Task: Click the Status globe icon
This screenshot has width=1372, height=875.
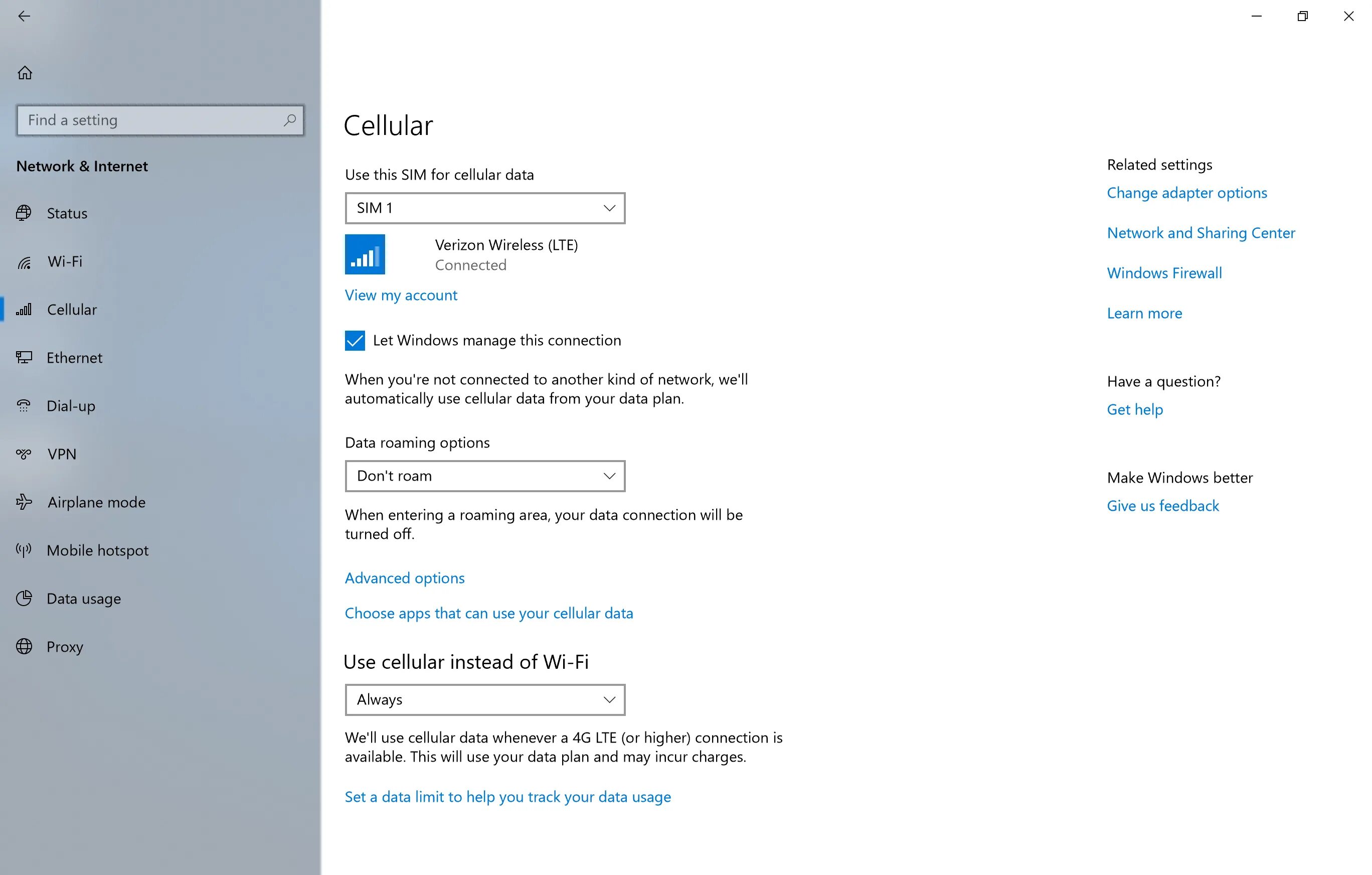Action: [x=24, y=213]
